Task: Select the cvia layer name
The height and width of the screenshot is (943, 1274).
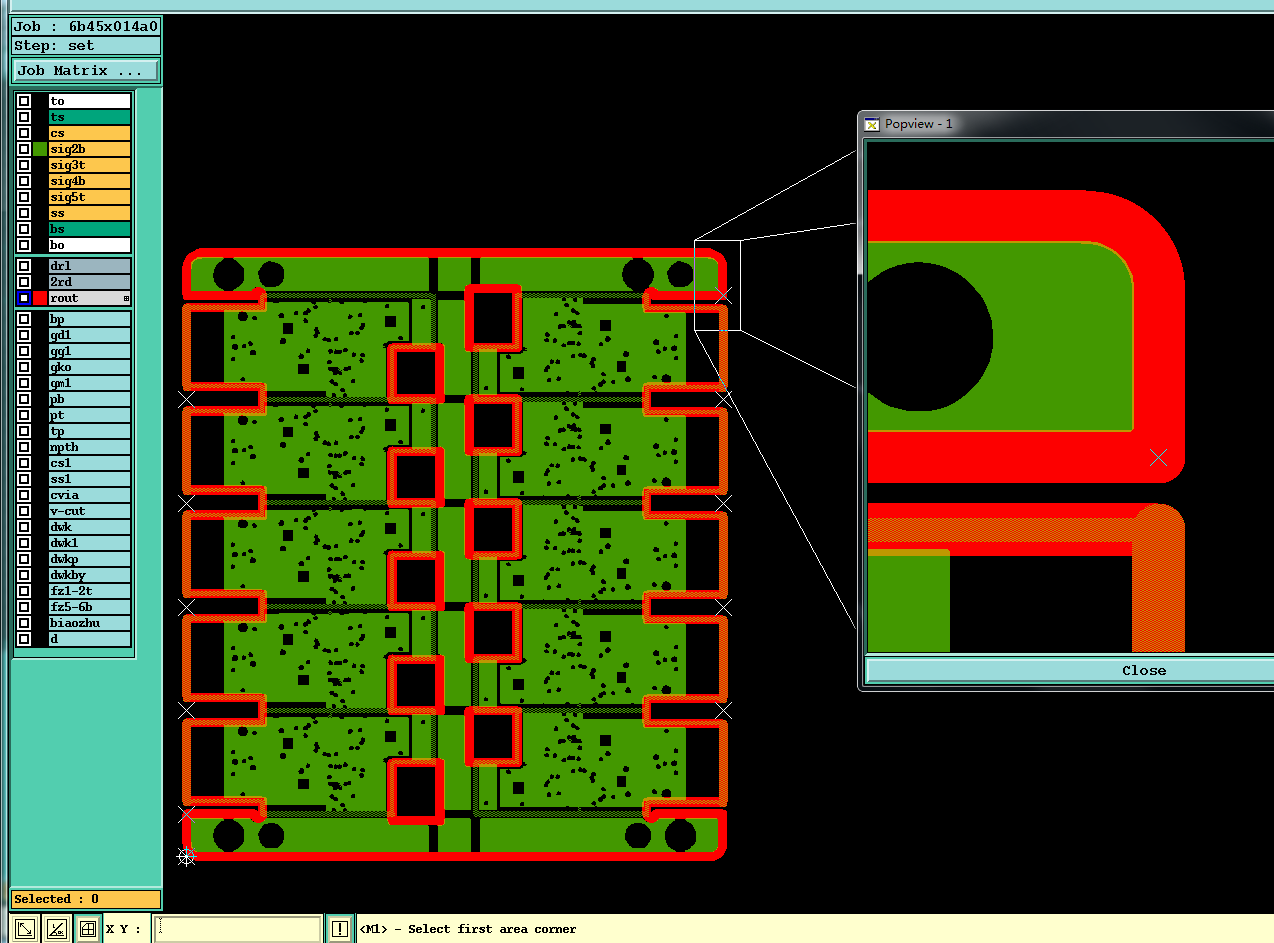Action: coord(90,495)
